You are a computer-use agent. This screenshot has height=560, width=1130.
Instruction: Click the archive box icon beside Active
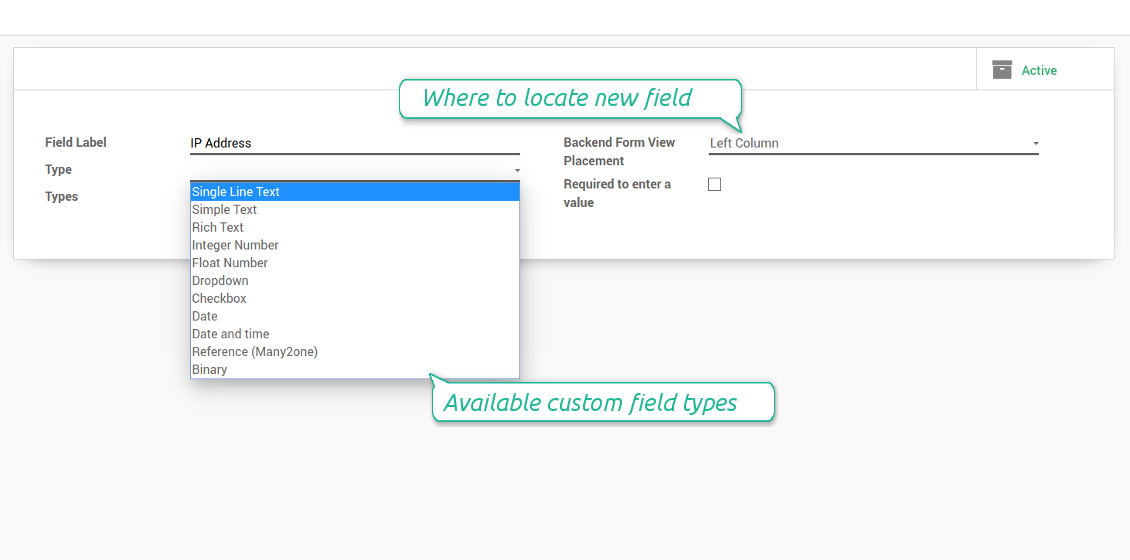tap(1002, 70)
